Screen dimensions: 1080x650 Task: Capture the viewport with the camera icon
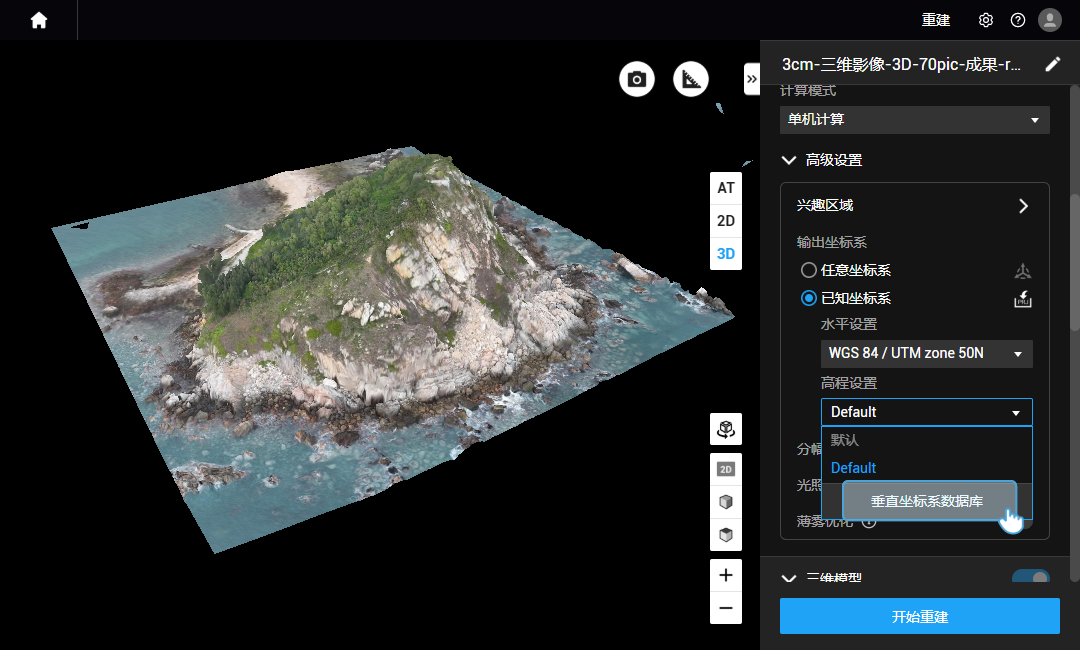[636, 79]
